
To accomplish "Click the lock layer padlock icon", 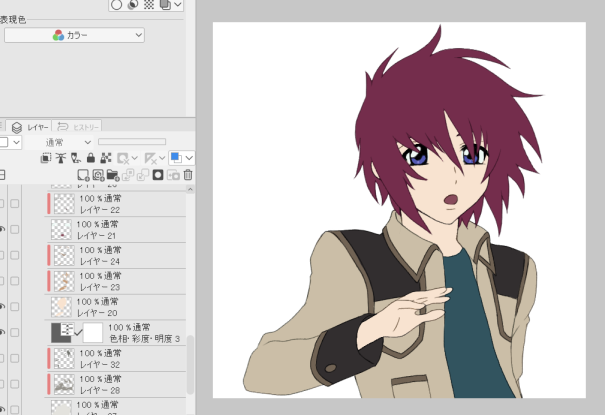I will pos(91,158).
